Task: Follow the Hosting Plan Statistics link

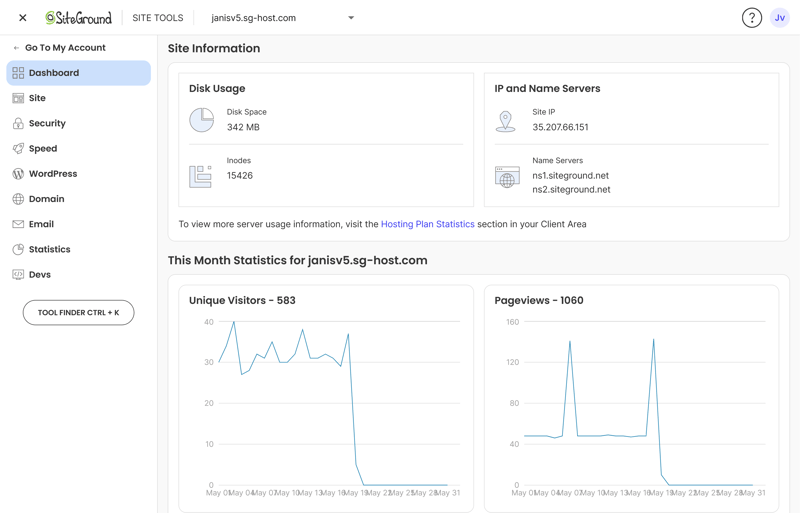Action: point(428,224)
